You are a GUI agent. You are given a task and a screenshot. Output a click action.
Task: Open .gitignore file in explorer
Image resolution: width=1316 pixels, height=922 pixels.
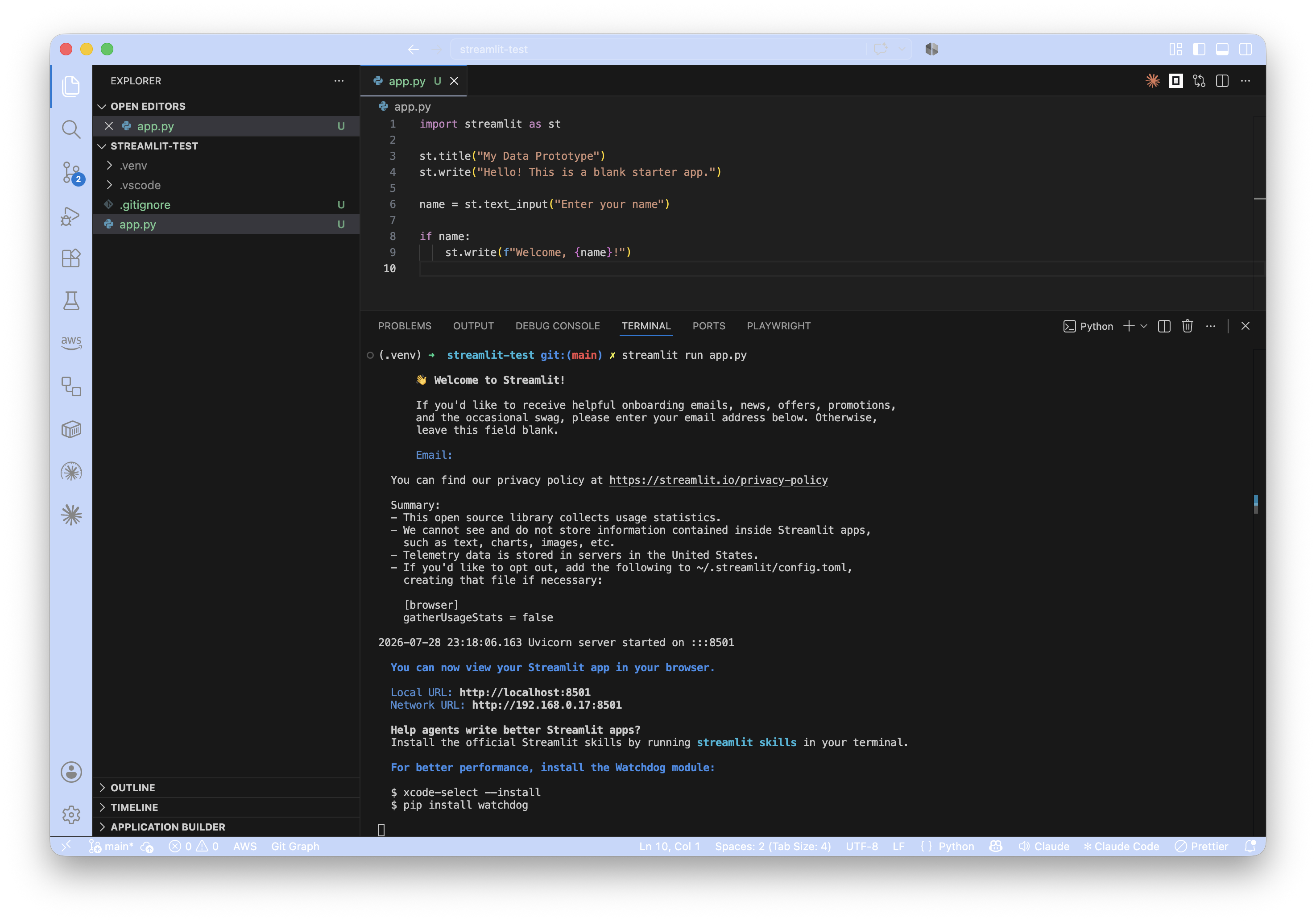[226, 205]
